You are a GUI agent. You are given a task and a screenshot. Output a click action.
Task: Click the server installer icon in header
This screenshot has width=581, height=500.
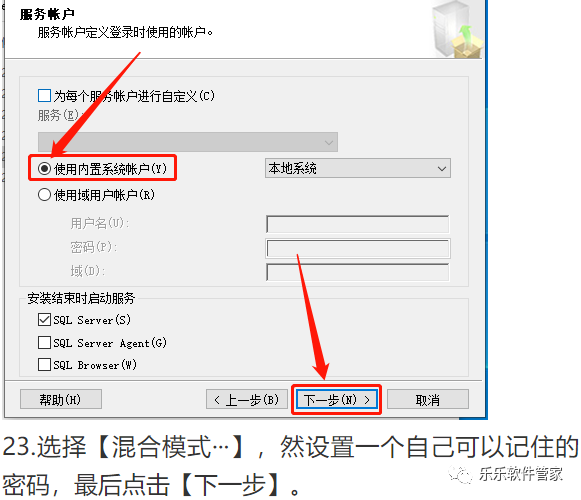point(458,29)
